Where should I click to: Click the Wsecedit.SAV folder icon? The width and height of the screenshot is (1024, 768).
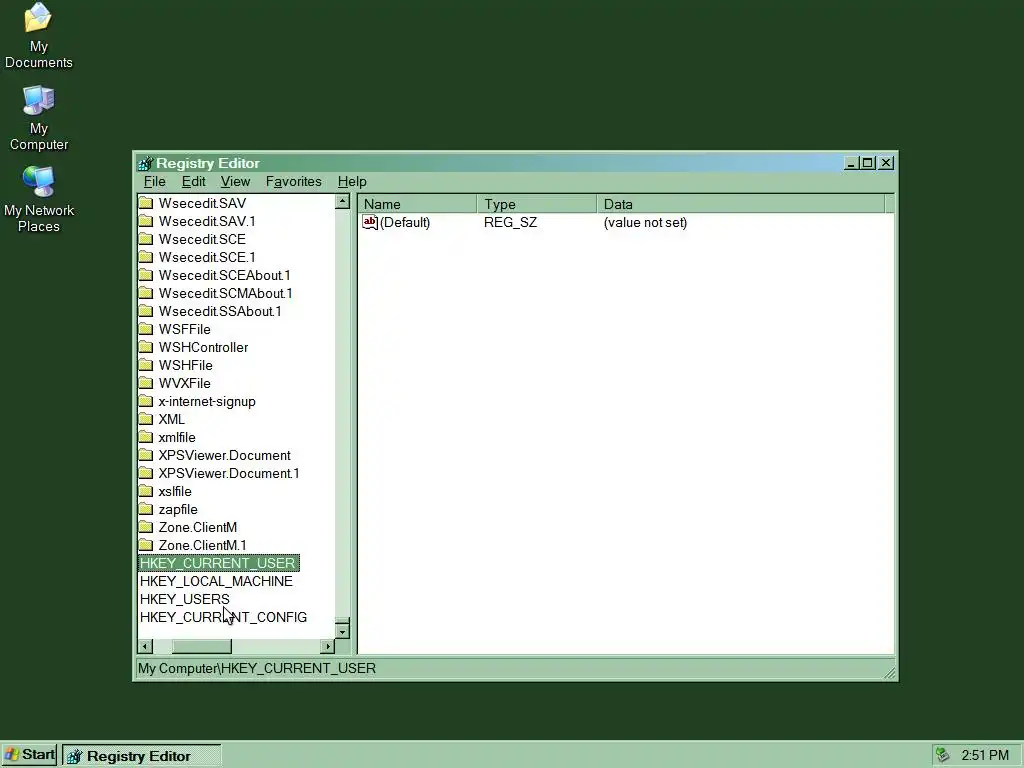(x=146, y=203)
